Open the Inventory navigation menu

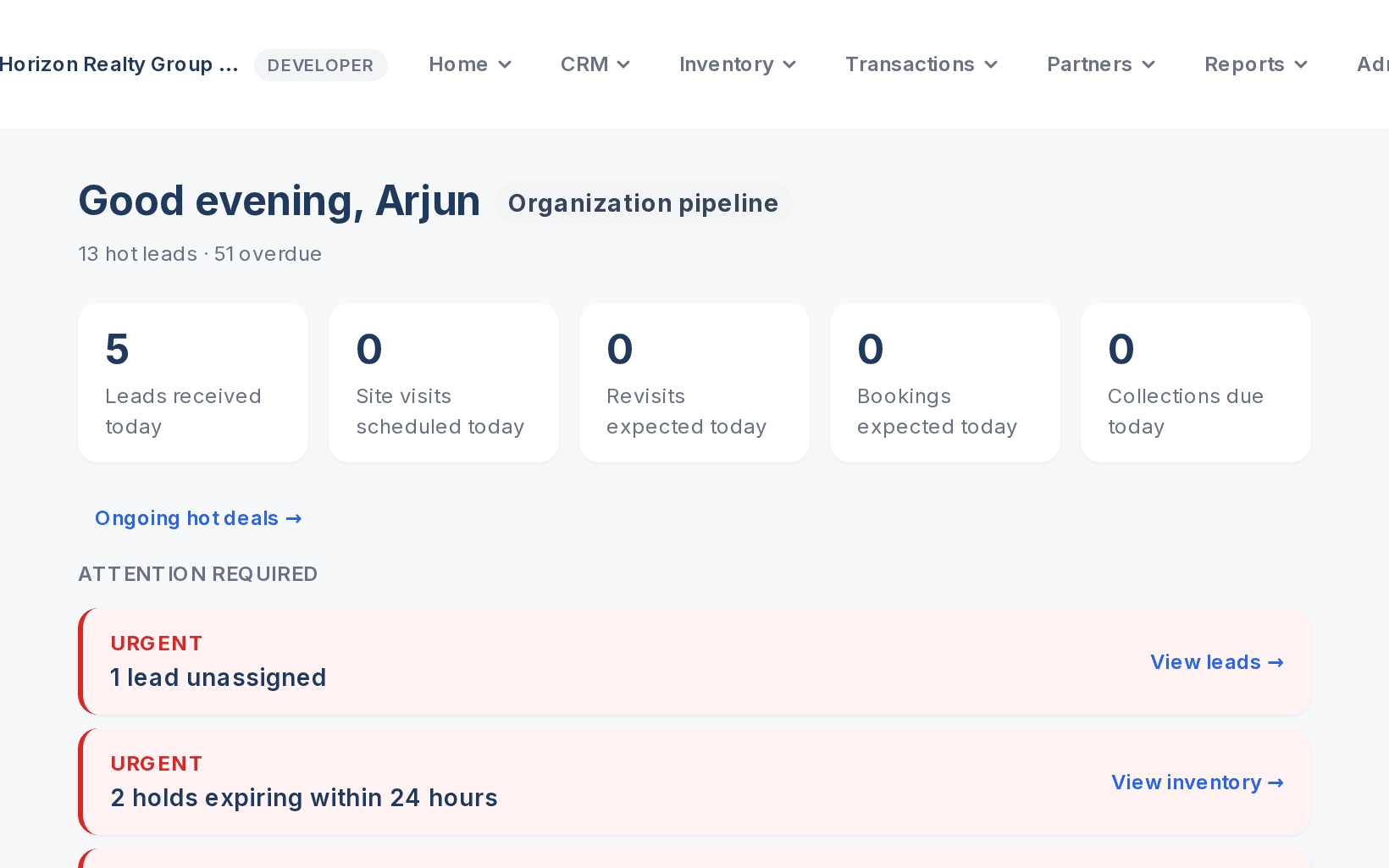point(737,64)
